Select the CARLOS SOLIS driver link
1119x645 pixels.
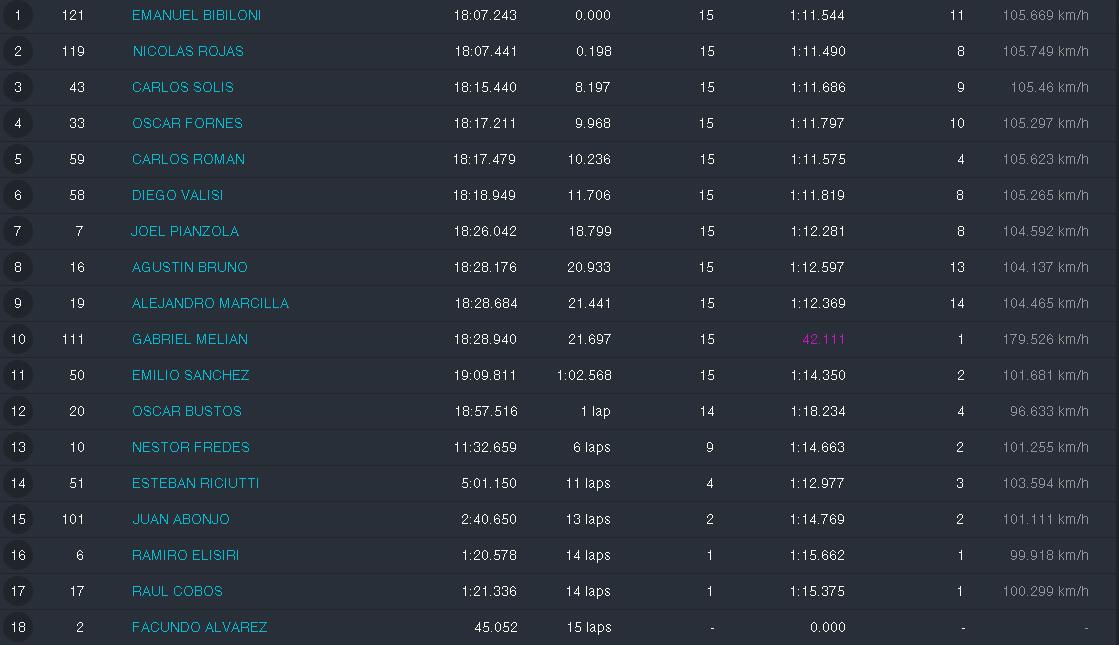(x=183, y=87)
